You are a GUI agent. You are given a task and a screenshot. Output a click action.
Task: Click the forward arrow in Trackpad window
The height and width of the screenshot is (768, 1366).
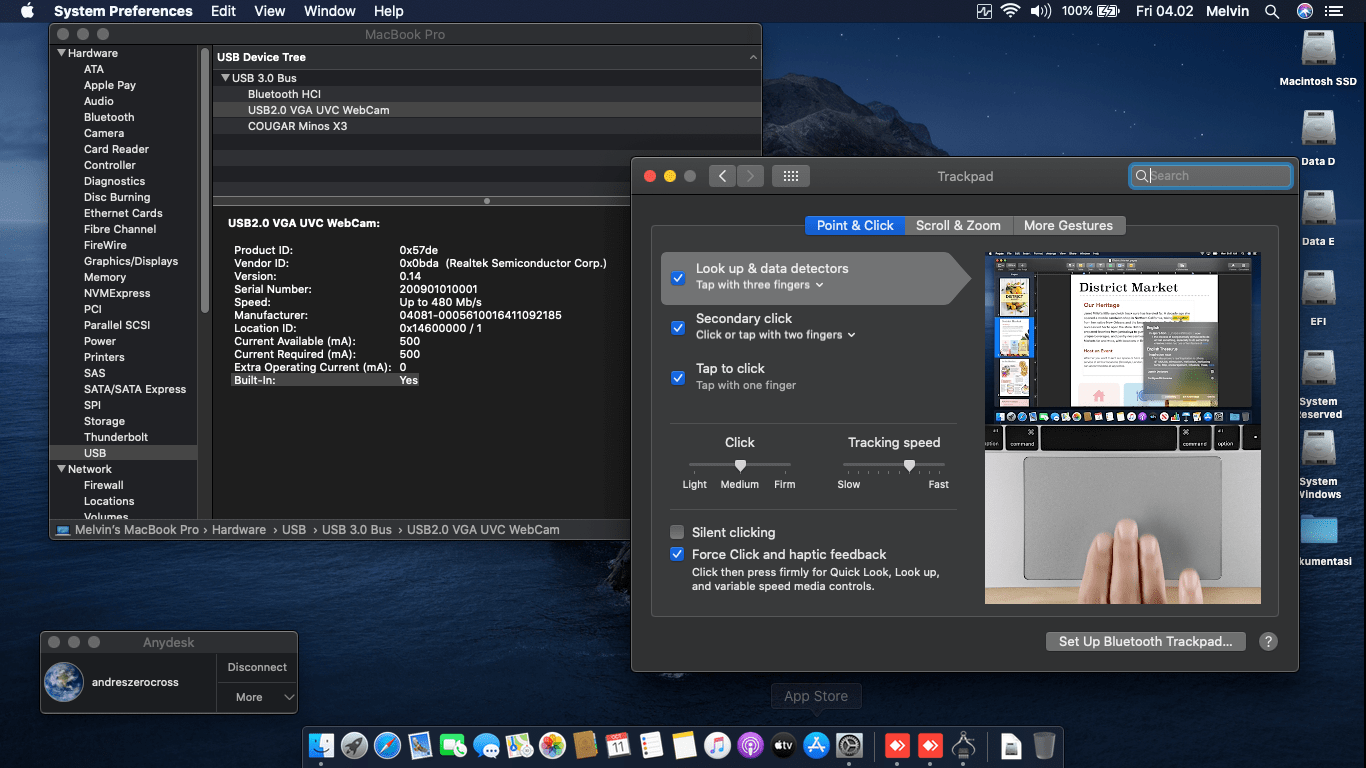pos(751,176)
